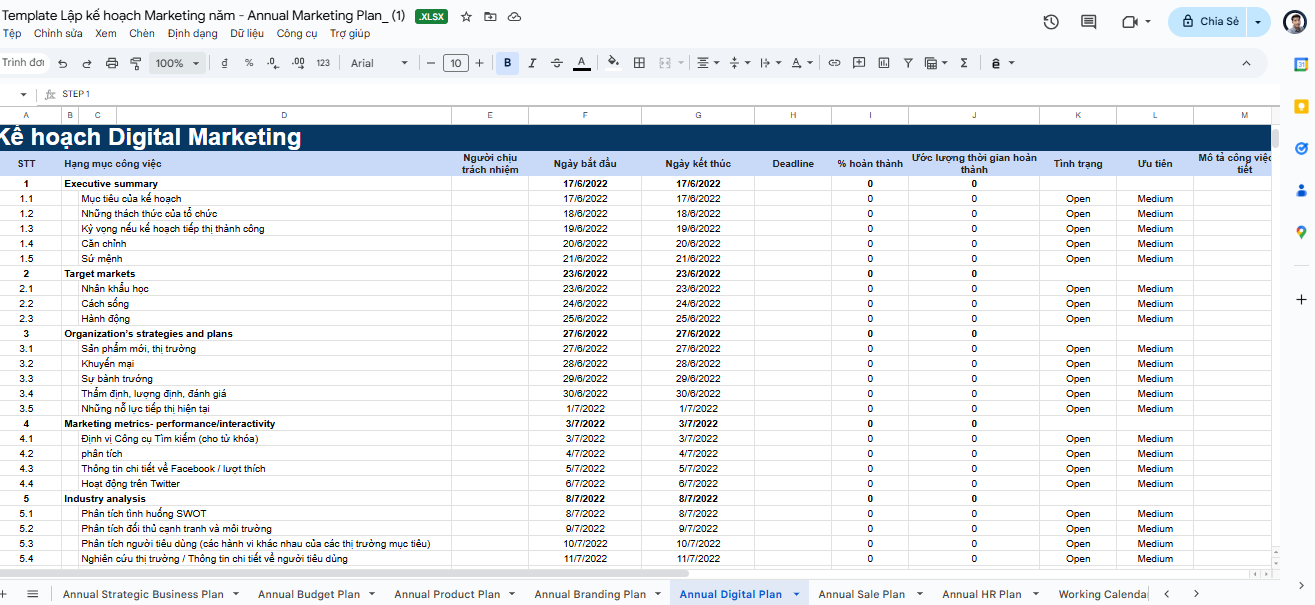Viewport: 1315px width, 605px height.
Task: Click the Chia Sẻ share button
Action: pos(1210,22)
